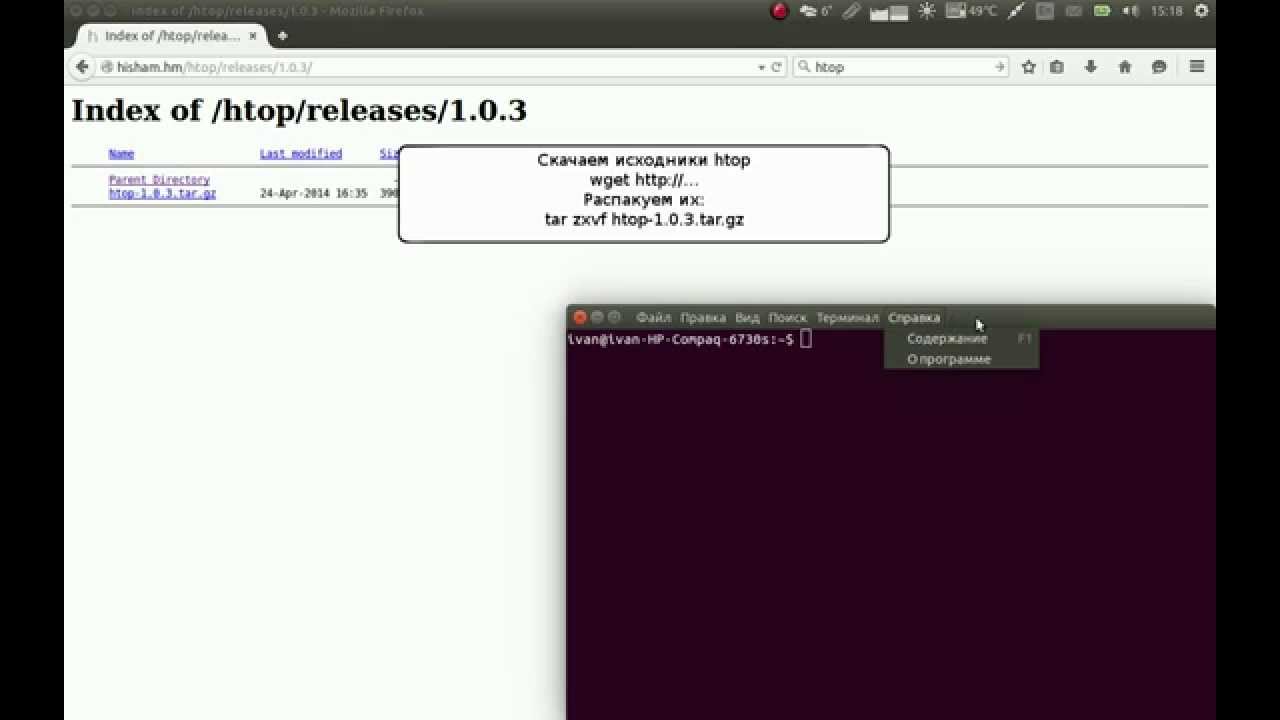Click the htop search field

pos(902,67)
